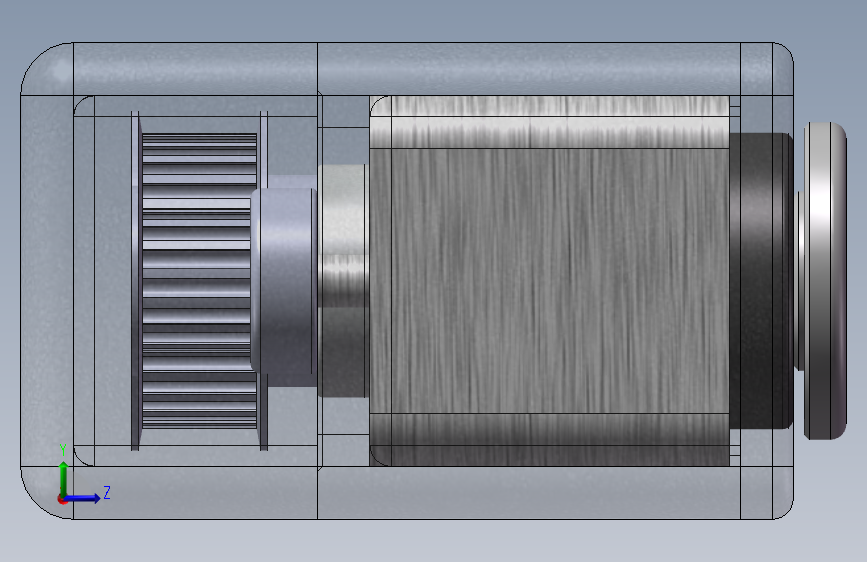This screenshot has width=867, height=562.
Task: Pick the pulley flange opposite the hub
Action: [x=135, y=280]
